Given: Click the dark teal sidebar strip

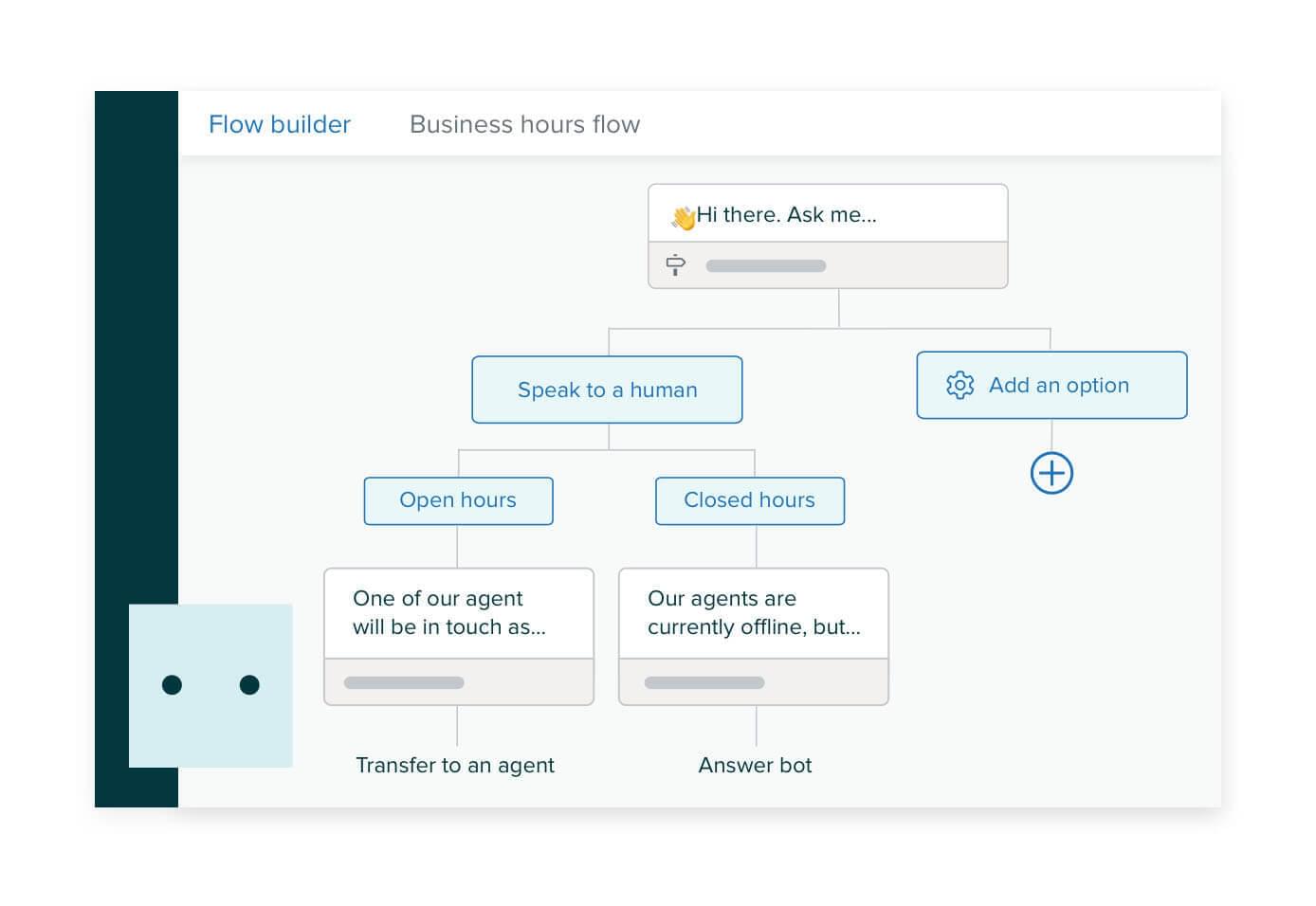Looking at the screenshot, I should pos(136,379).
